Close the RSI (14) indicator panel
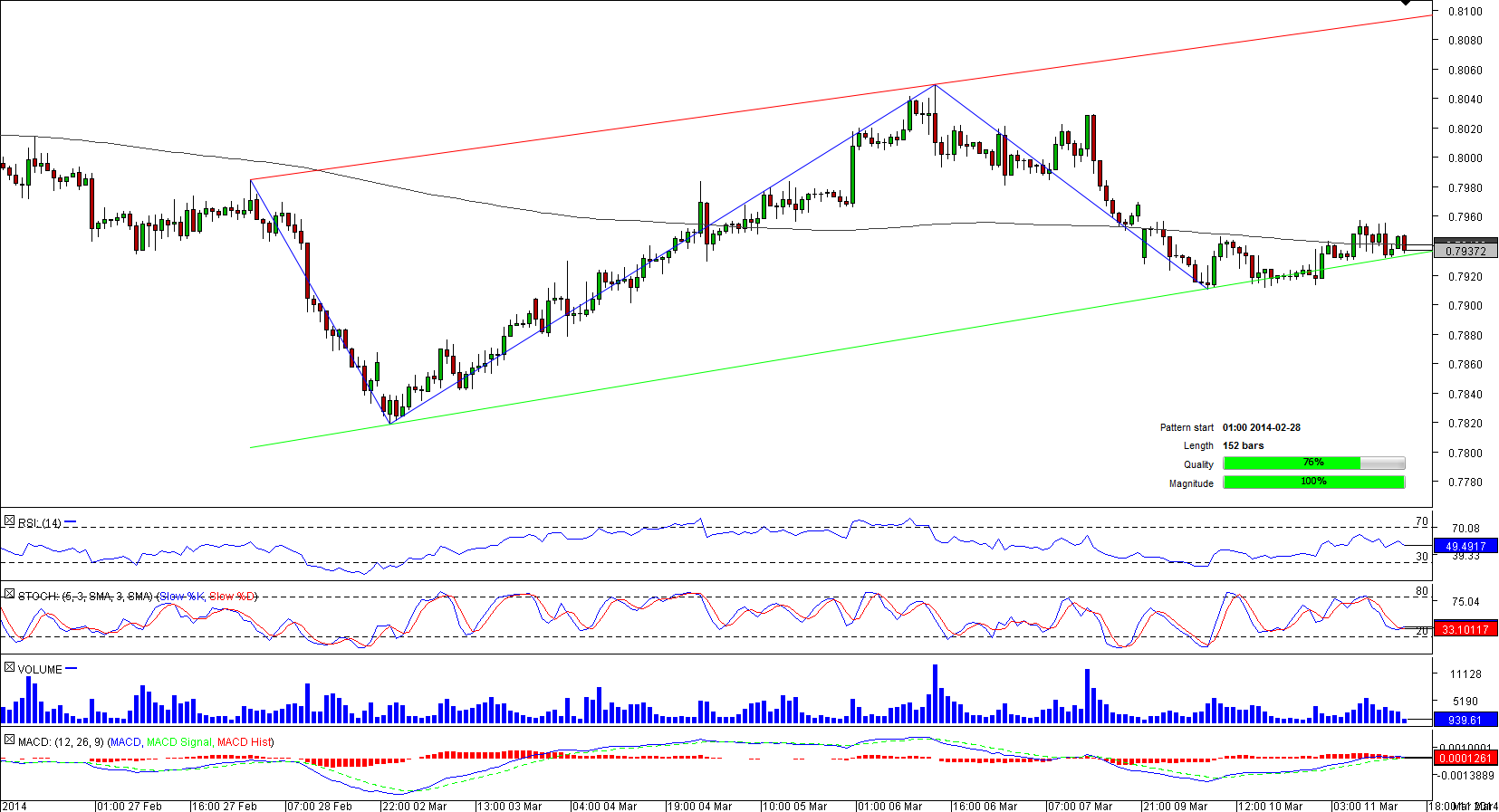The image size is (1499, 812). click(9, 521)
